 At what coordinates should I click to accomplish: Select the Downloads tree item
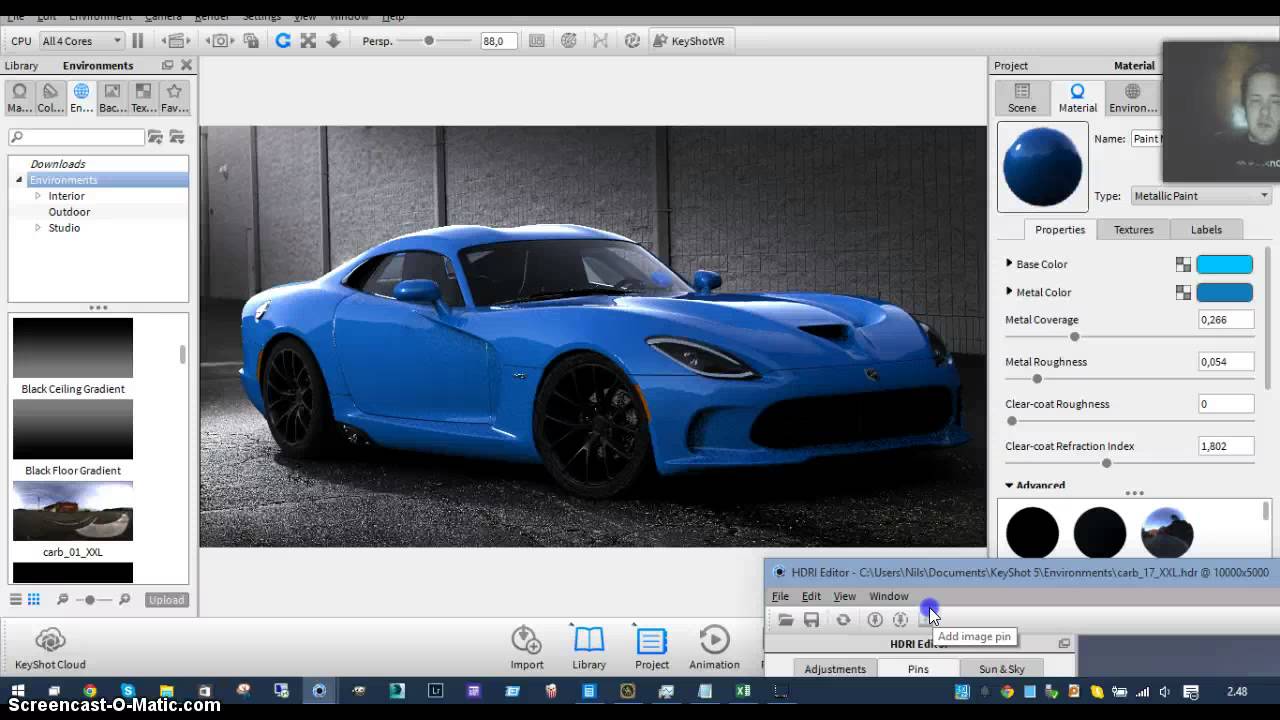tap(58, 164)
